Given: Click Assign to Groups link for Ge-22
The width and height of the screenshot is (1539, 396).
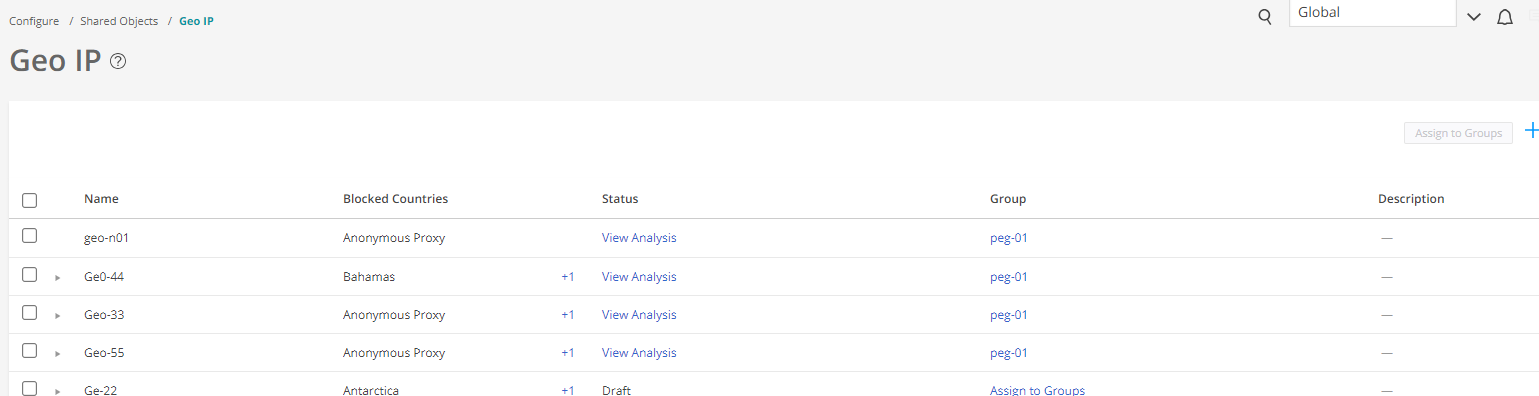Looking at the screenshot, I should point(1037,390).
